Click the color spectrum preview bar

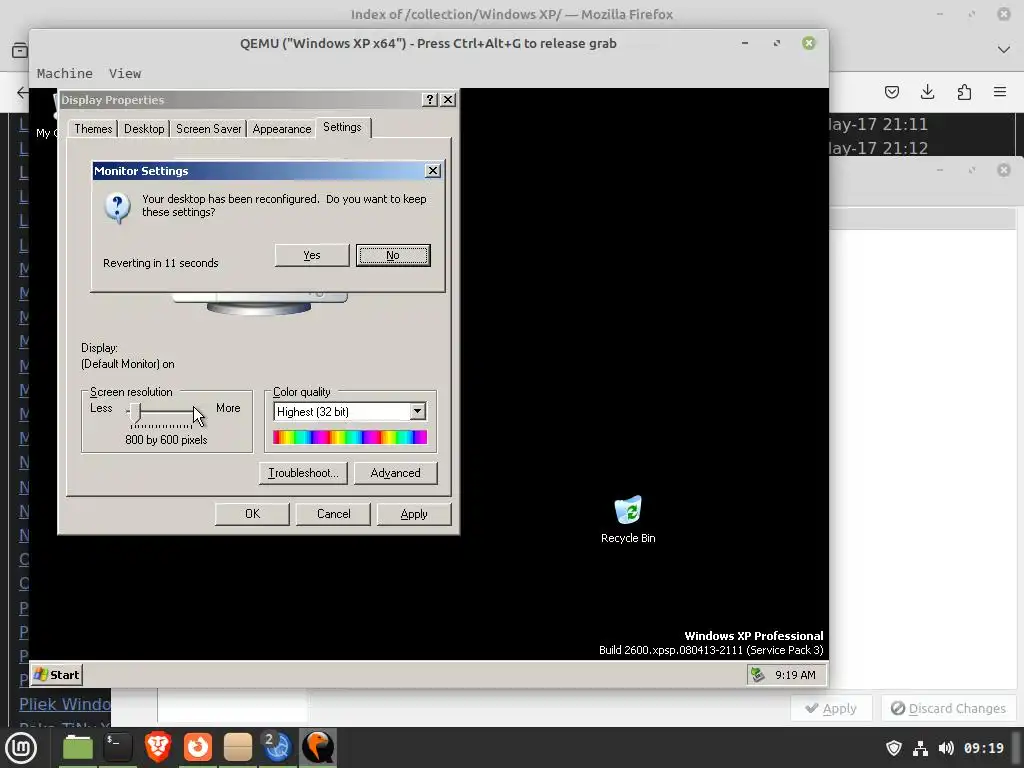click(349, 437)
